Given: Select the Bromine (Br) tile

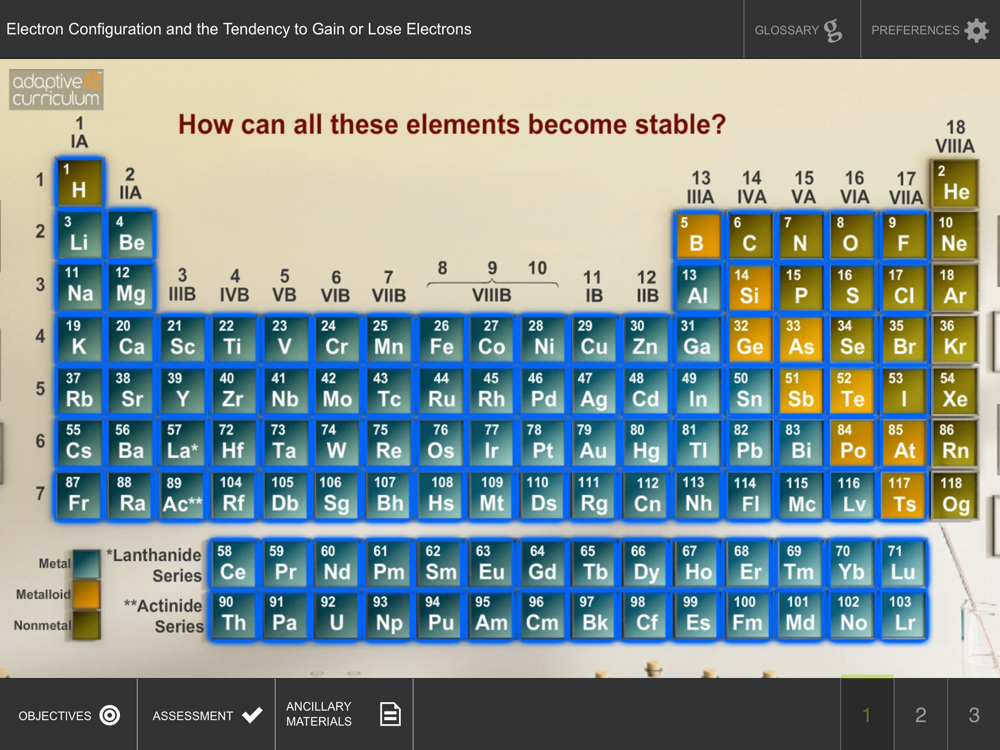Looking at the screenshot, I should [x=904, y=339].
